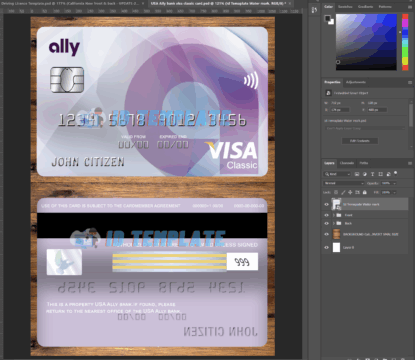
Task: Open the Color panel options menu
Action: pyautogui.click(x=410, y=7)
